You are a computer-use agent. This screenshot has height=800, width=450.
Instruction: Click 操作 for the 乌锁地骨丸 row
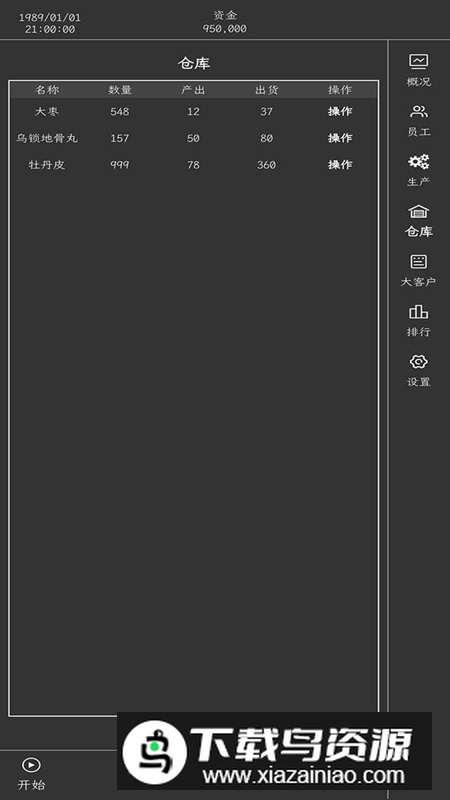click(340, 138)
